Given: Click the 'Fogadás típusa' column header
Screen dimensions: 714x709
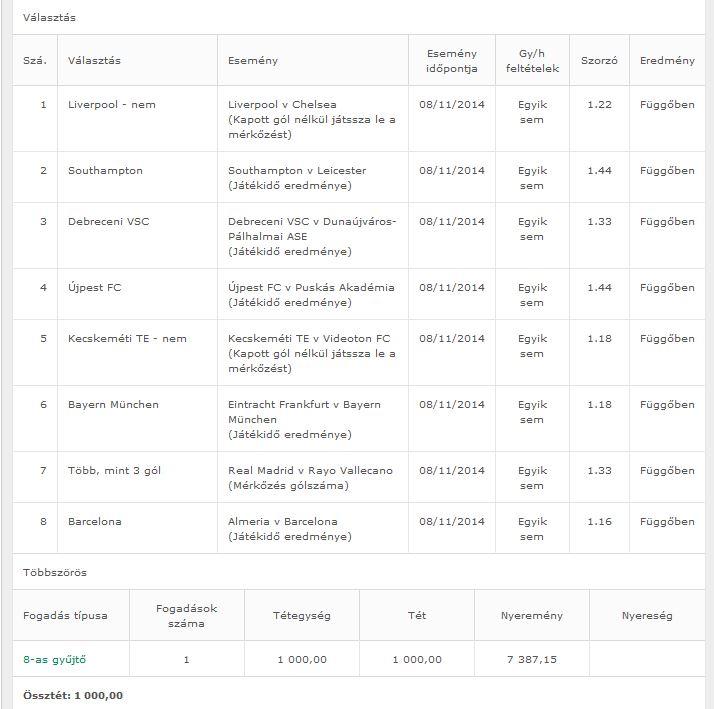Looking at the screenshot, I should pos(65,615).
